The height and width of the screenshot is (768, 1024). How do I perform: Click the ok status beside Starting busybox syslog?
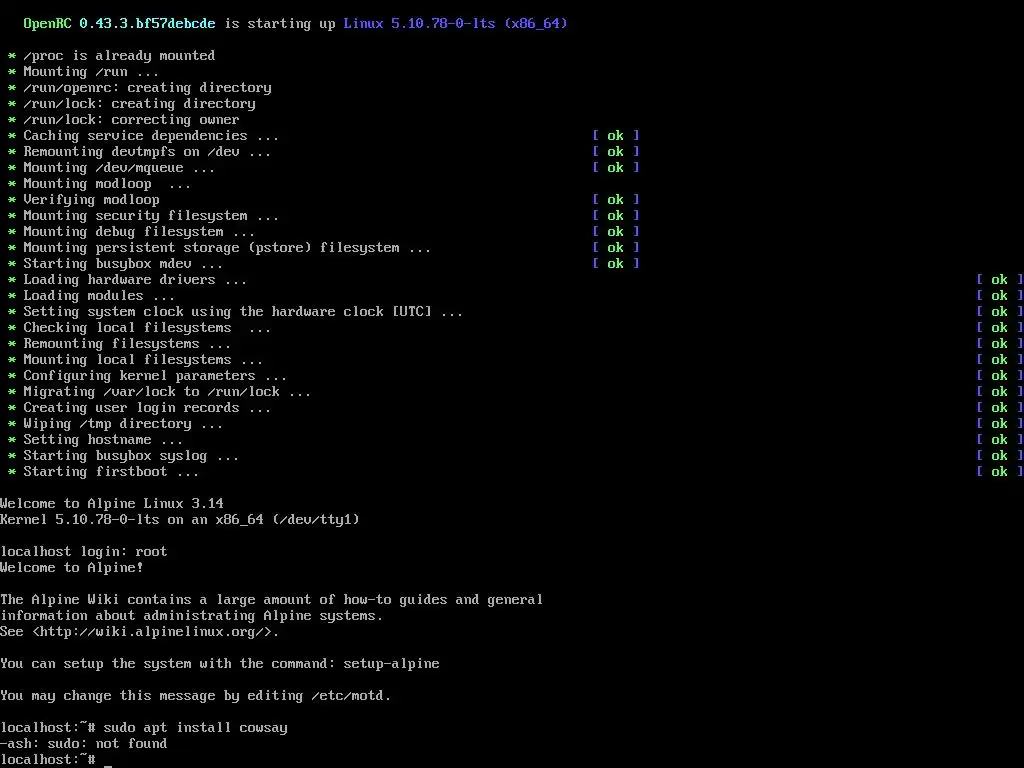(x=999, y=456)
